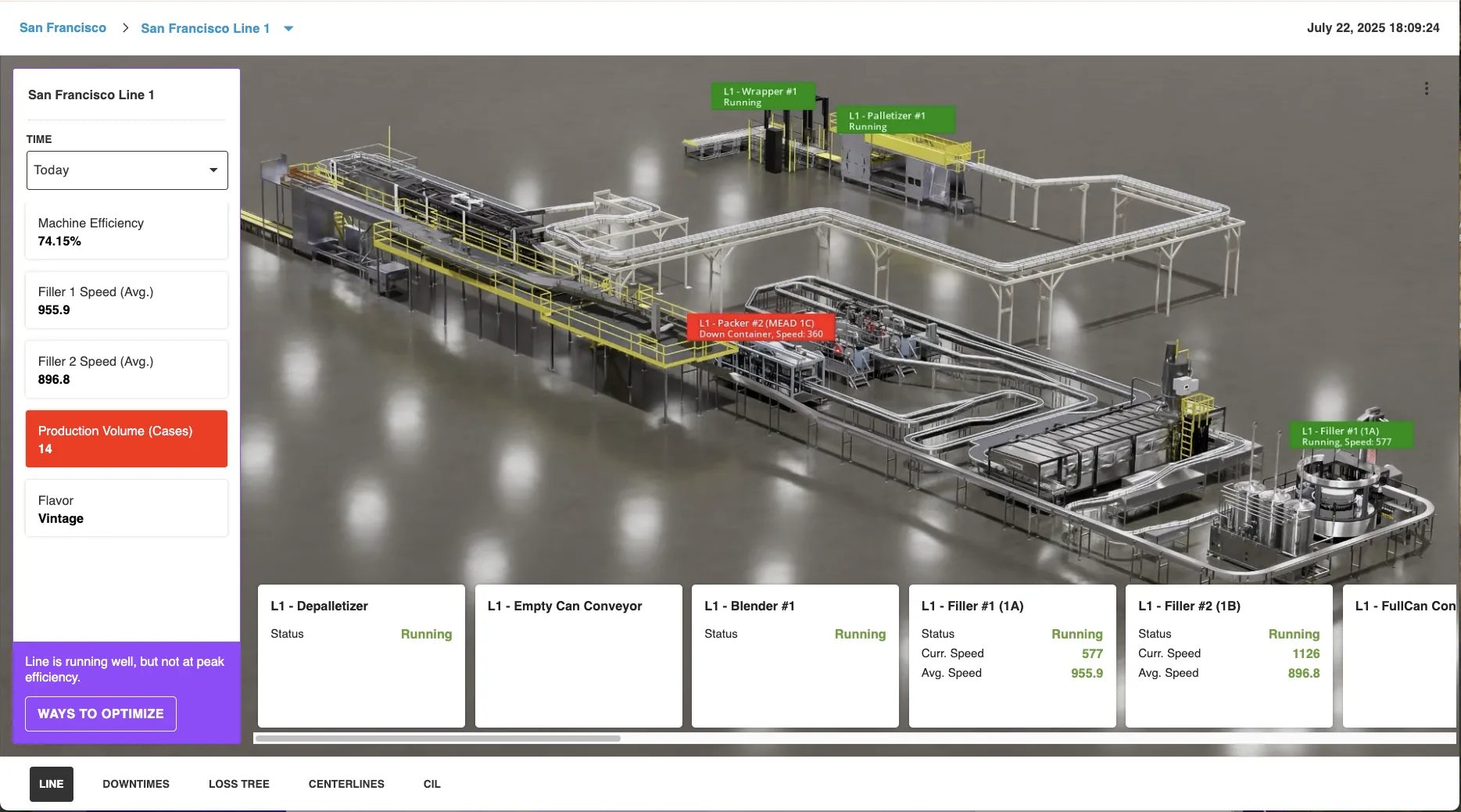Expand the San Francisco Line 1 breadcrumb dropdown arrow

288,29
